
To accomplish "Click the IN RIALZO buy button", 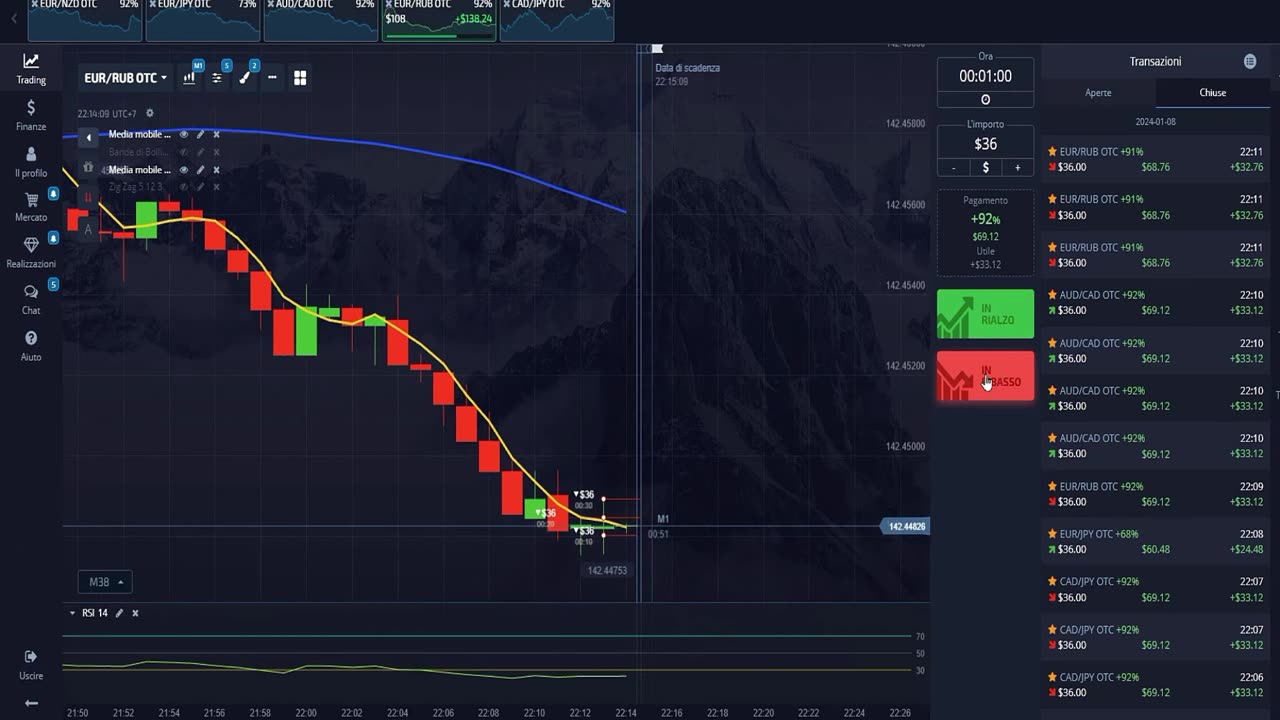I will (x=985, y=314).
